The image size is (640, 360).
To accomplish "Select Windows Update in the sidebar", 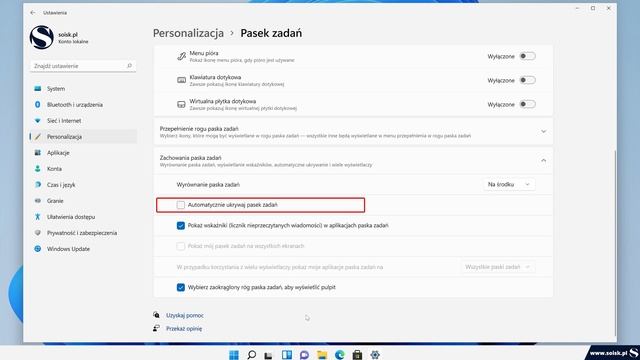I will point(83,249).
